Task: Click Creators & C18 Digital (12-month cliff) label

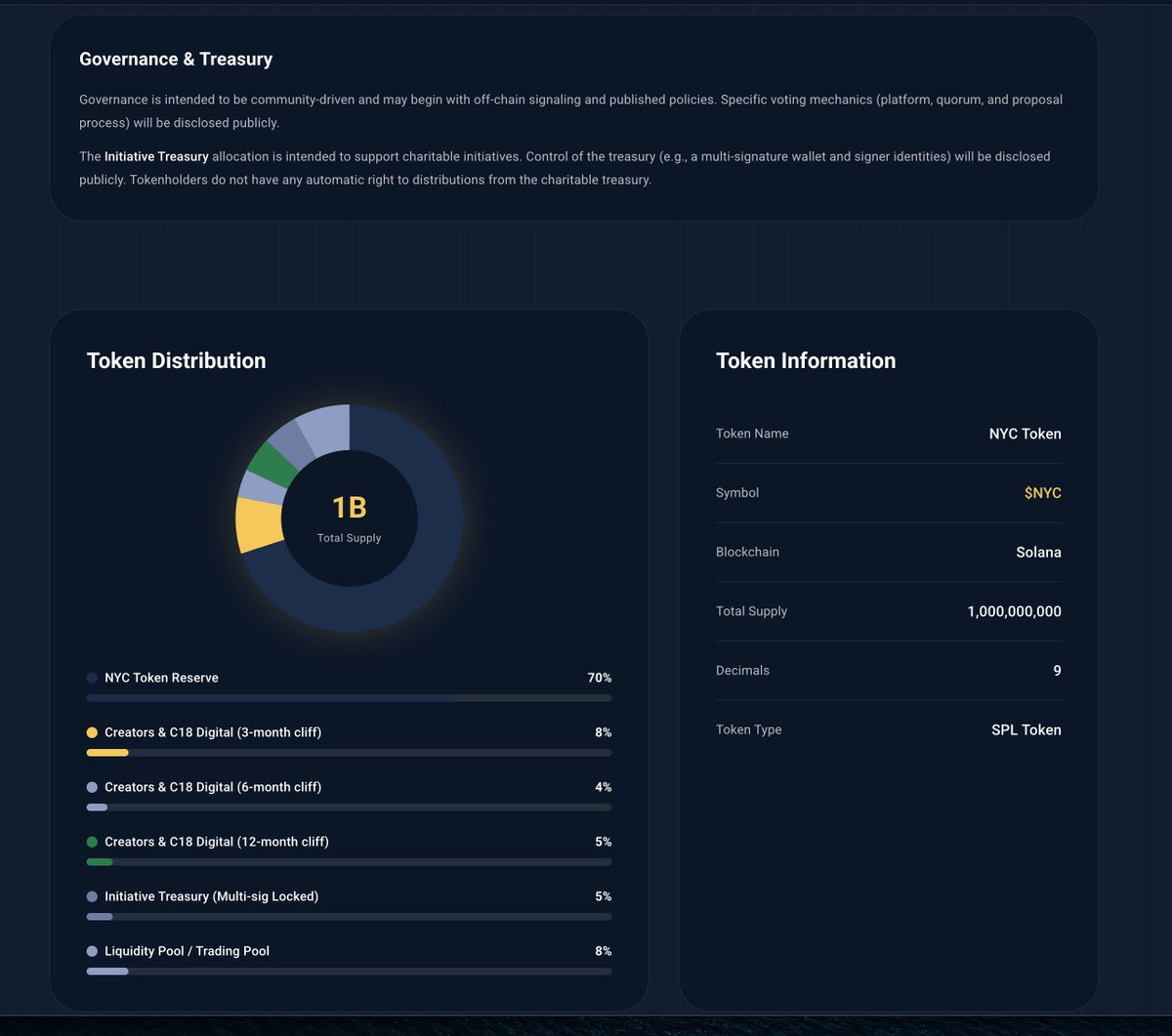Action: (x=217, y=842)
